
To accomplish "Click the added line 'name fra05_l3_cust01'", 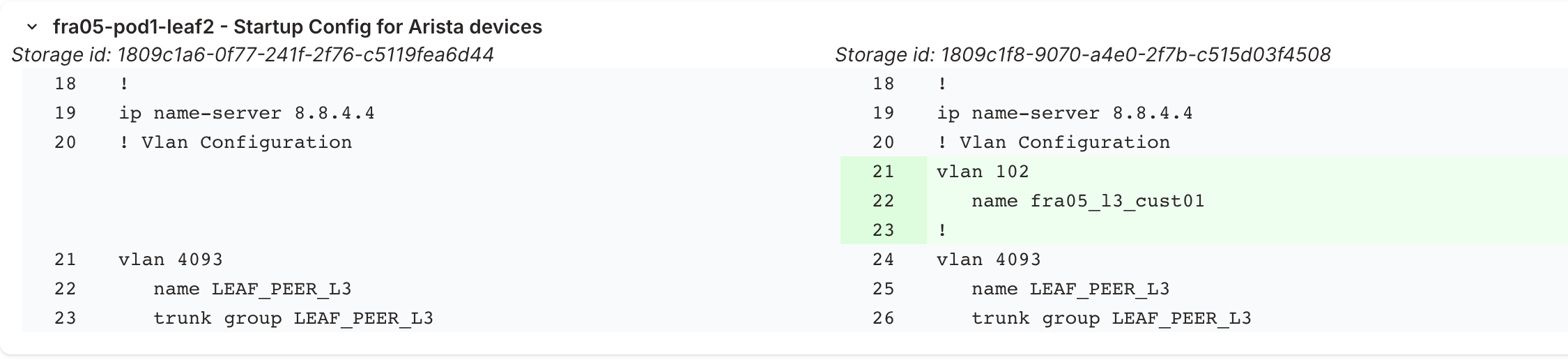I will [x=1088, y=201].
